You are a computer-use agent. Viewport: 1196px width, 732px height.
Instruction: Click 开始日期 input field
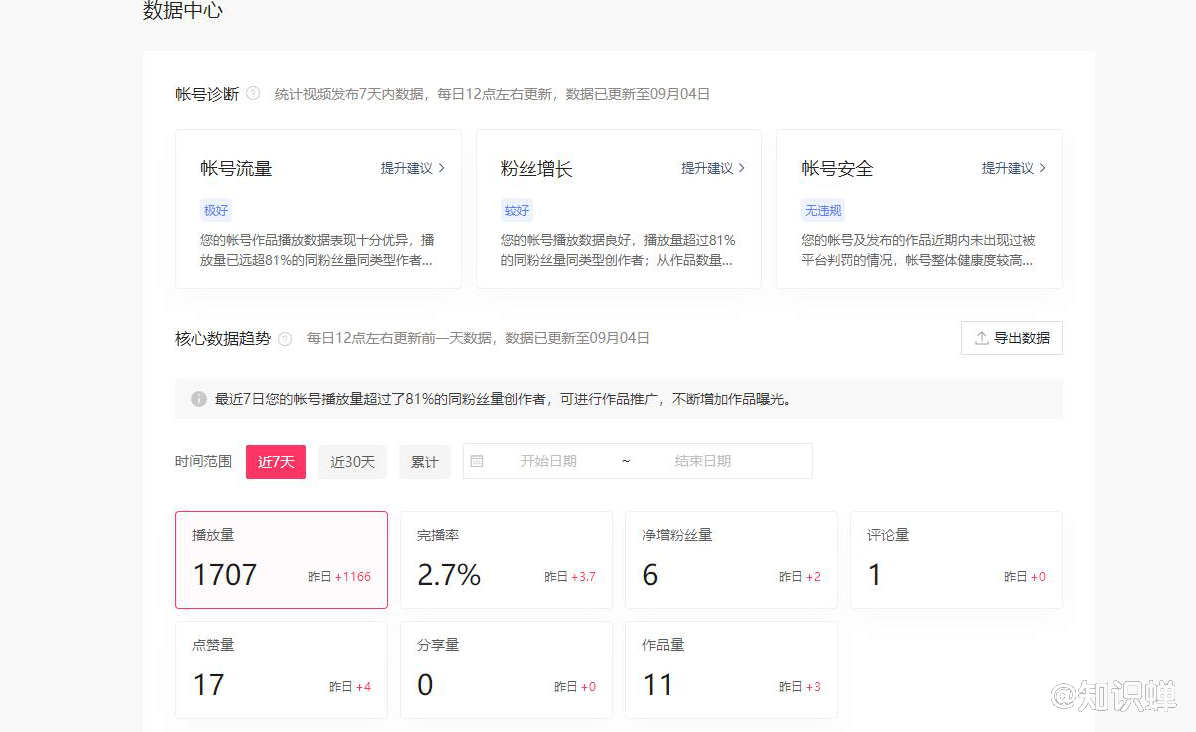click(x=548, y=461)
